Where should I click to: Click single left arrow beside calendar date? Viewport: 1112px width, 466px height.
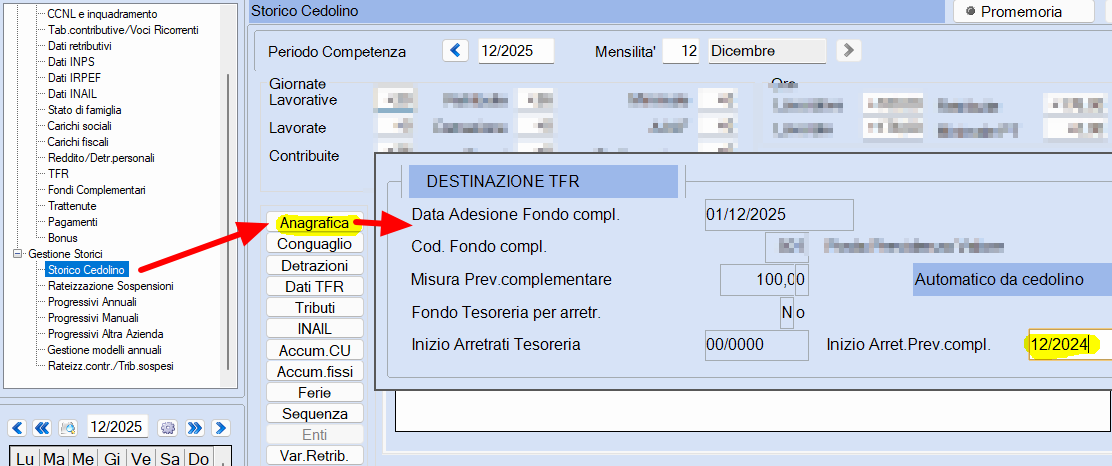18,428
